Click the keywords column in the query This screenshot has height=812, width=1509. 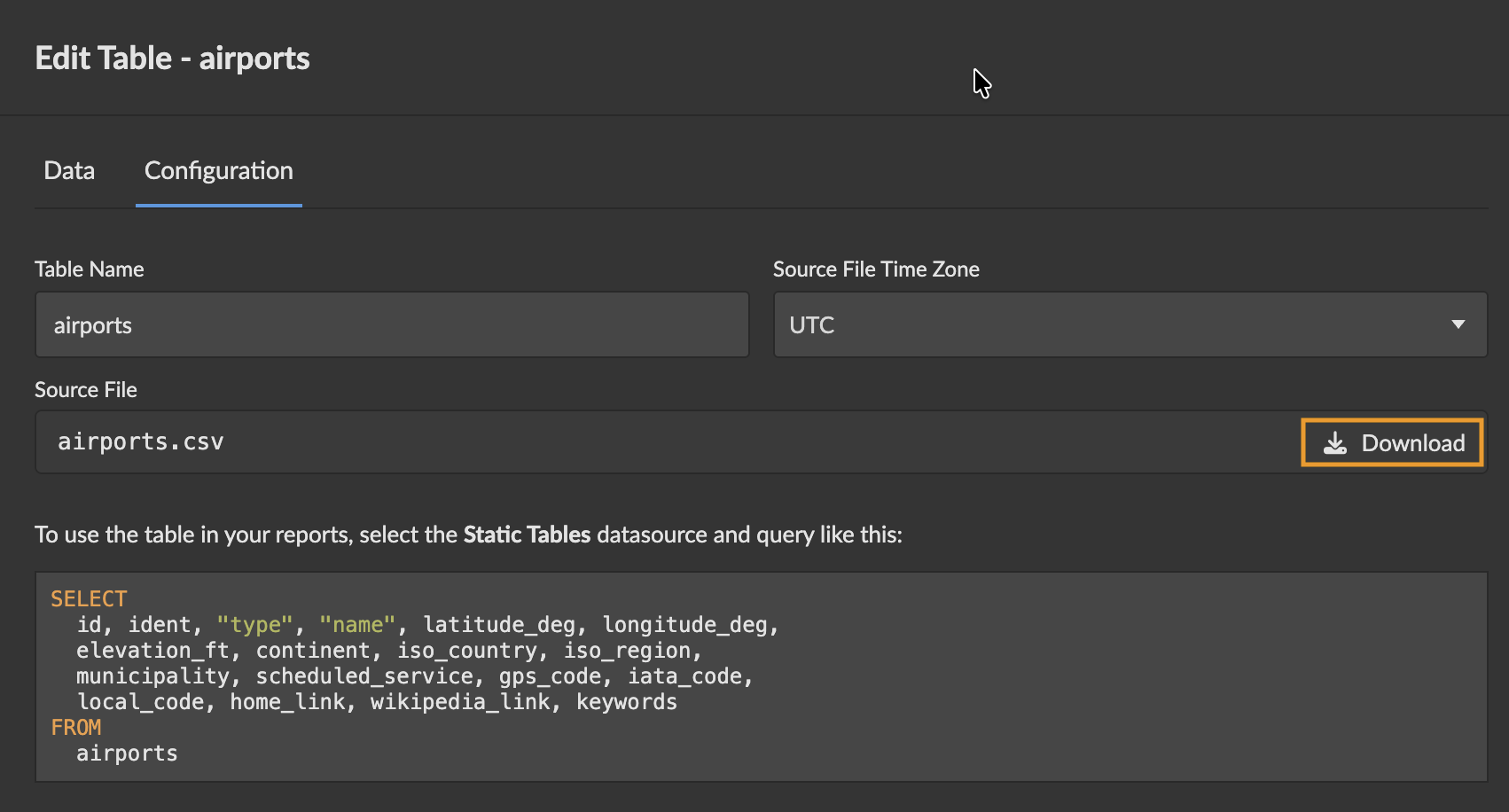(x=626, y=702)
